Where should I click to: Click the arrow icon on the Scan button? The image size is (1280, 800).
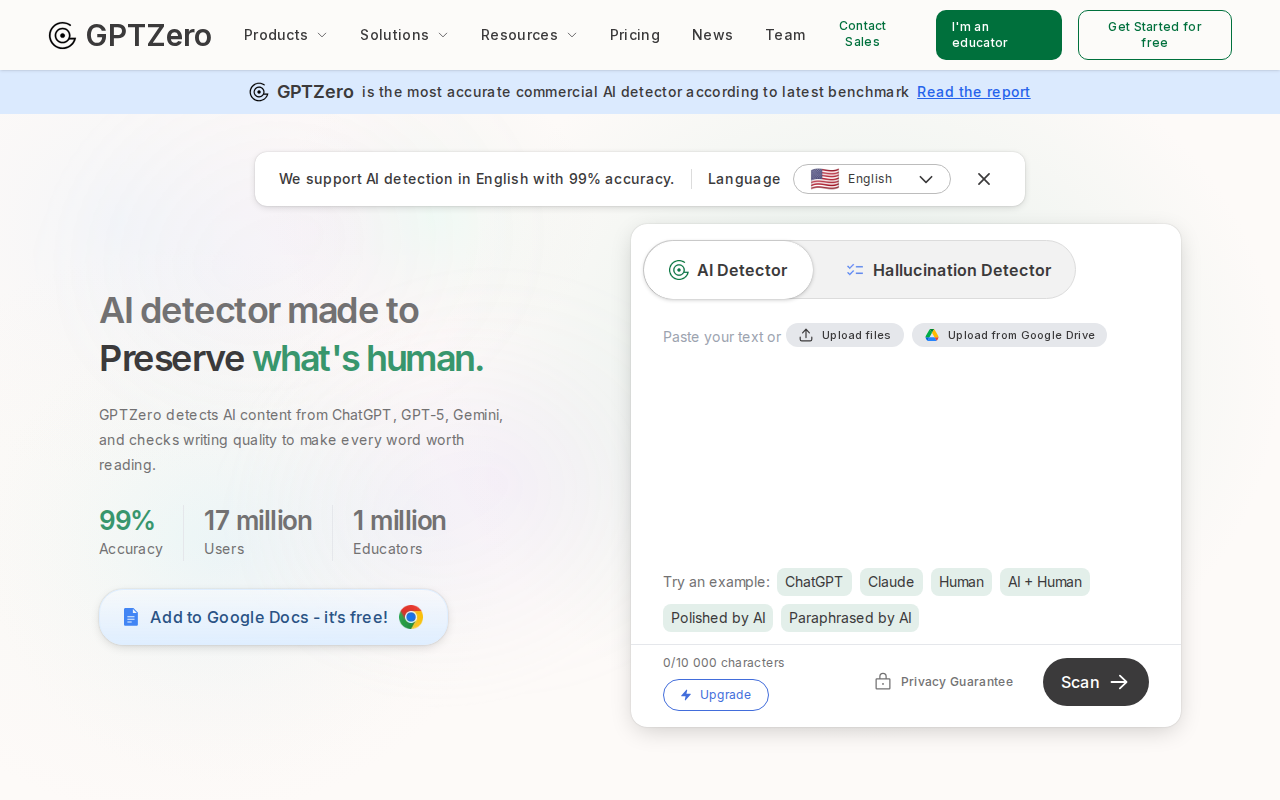(1120, 682)
